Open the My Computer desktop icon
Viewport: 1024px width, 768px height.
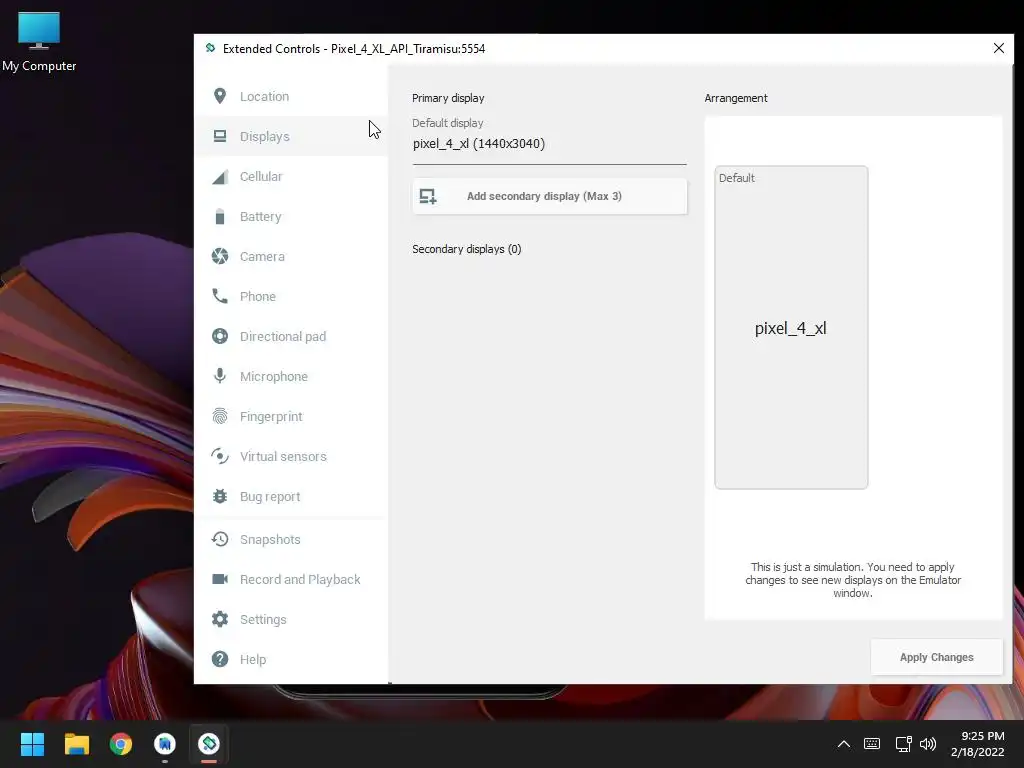point(39,41)
